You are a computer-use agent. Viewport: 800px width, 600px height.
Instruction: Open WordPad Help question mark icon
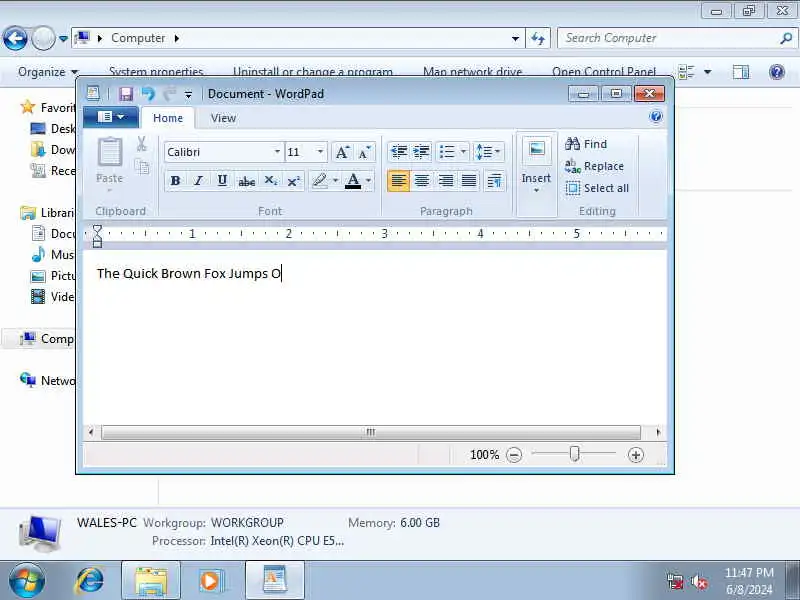coord(656,117)
